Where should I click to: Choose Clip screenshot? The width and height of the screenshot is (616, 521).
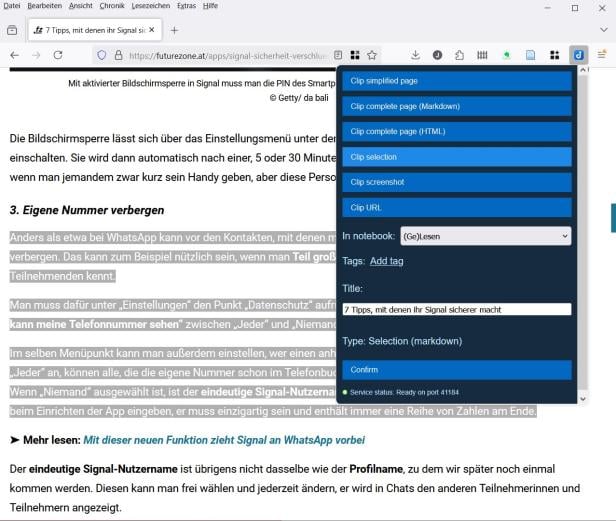click(x=457, y=182)
